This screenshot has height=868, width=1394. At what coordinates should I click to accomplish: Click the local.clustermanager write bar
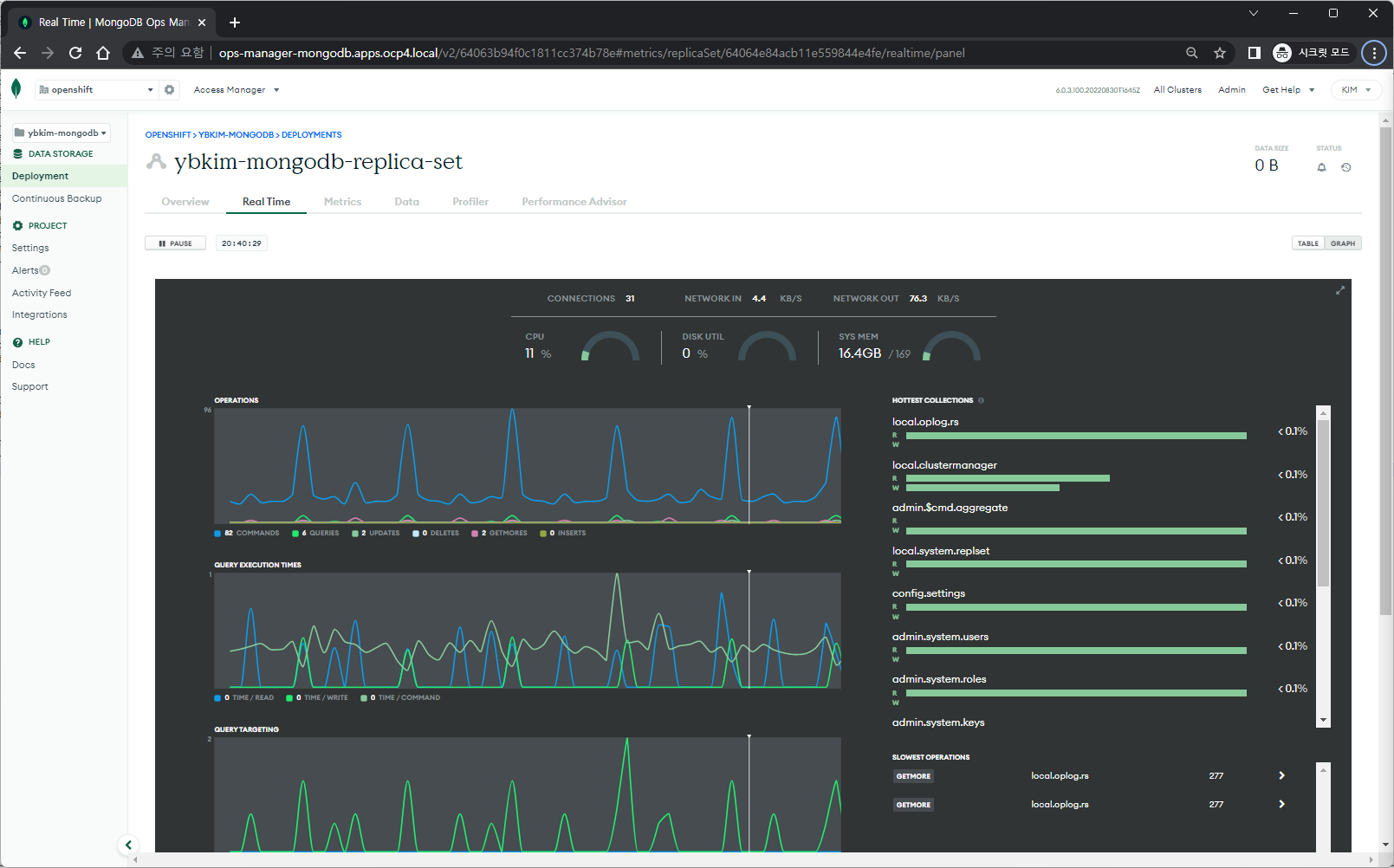point(982,488)
